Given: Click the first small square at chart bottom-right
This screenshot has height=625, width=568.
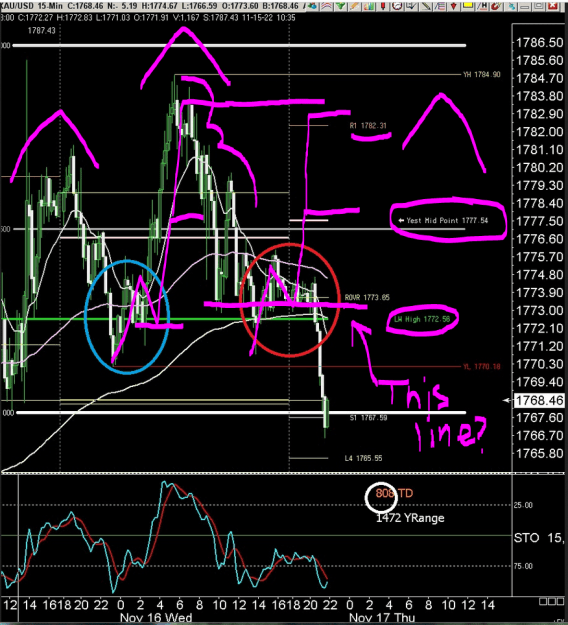Looking at the screenshot, I should 542,601.
